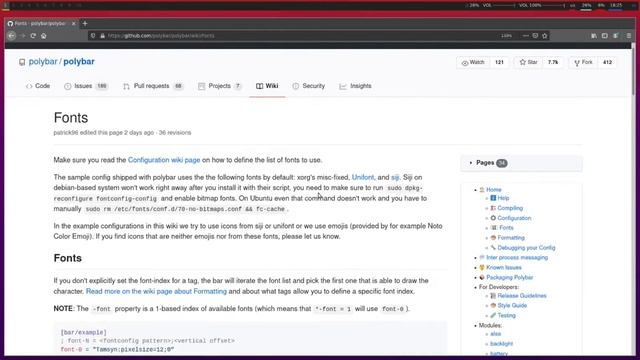This screenshot has width=640, height=360.
Task: Open the backlight module sidebar link
Action: coord(501,344)
